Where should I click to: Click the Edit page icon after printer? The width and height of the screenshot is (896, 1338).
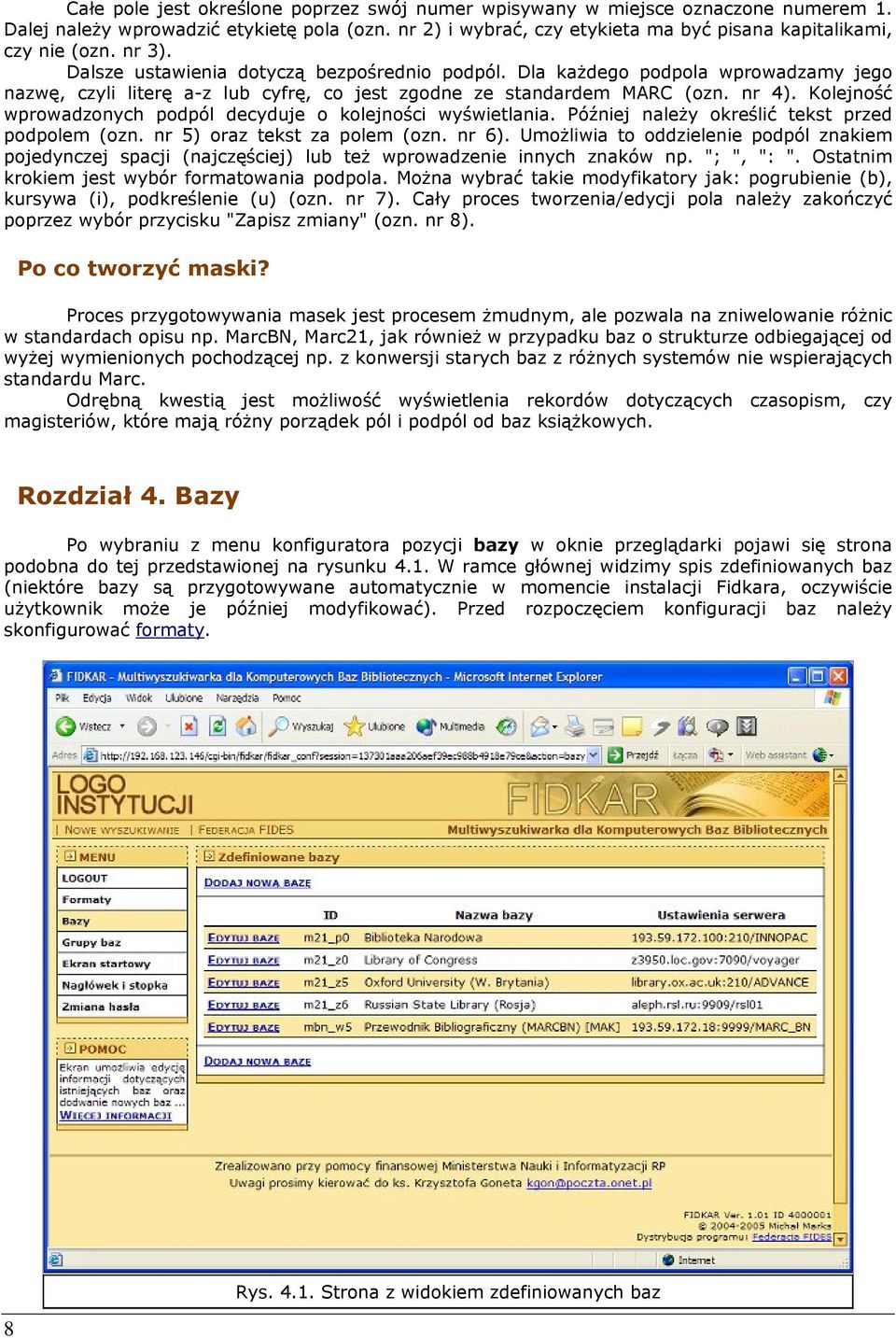point(603,727)
